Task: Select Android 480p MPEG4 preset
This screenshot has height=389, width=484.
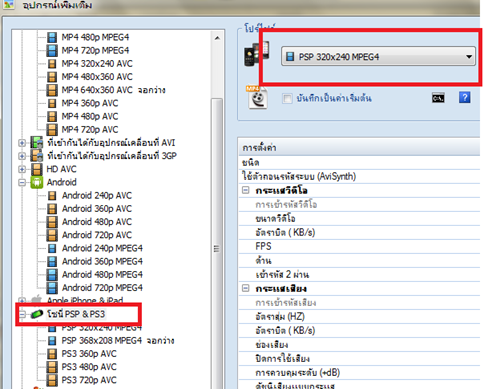Action: [x=102, y=274]
